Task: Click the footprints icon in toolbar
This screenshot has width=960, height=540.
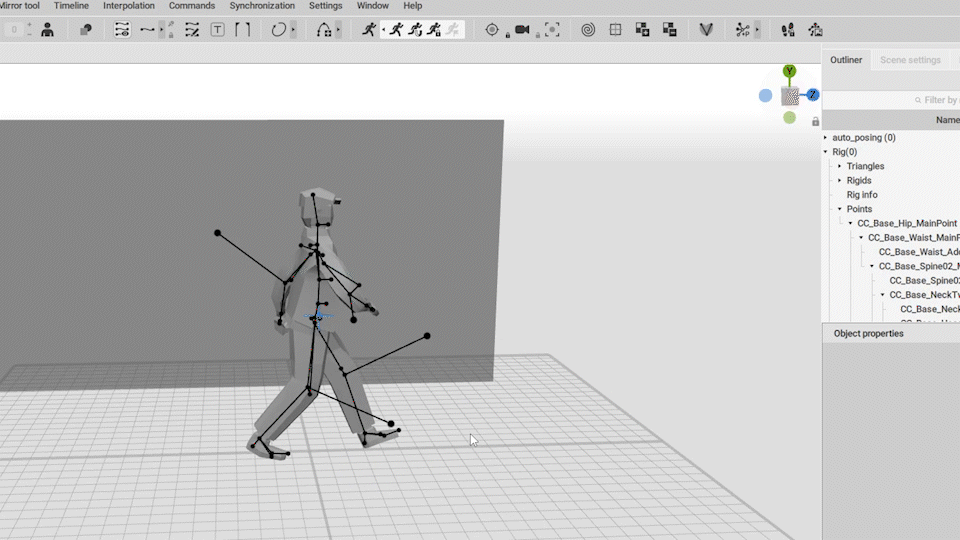Action: (788, 29)
